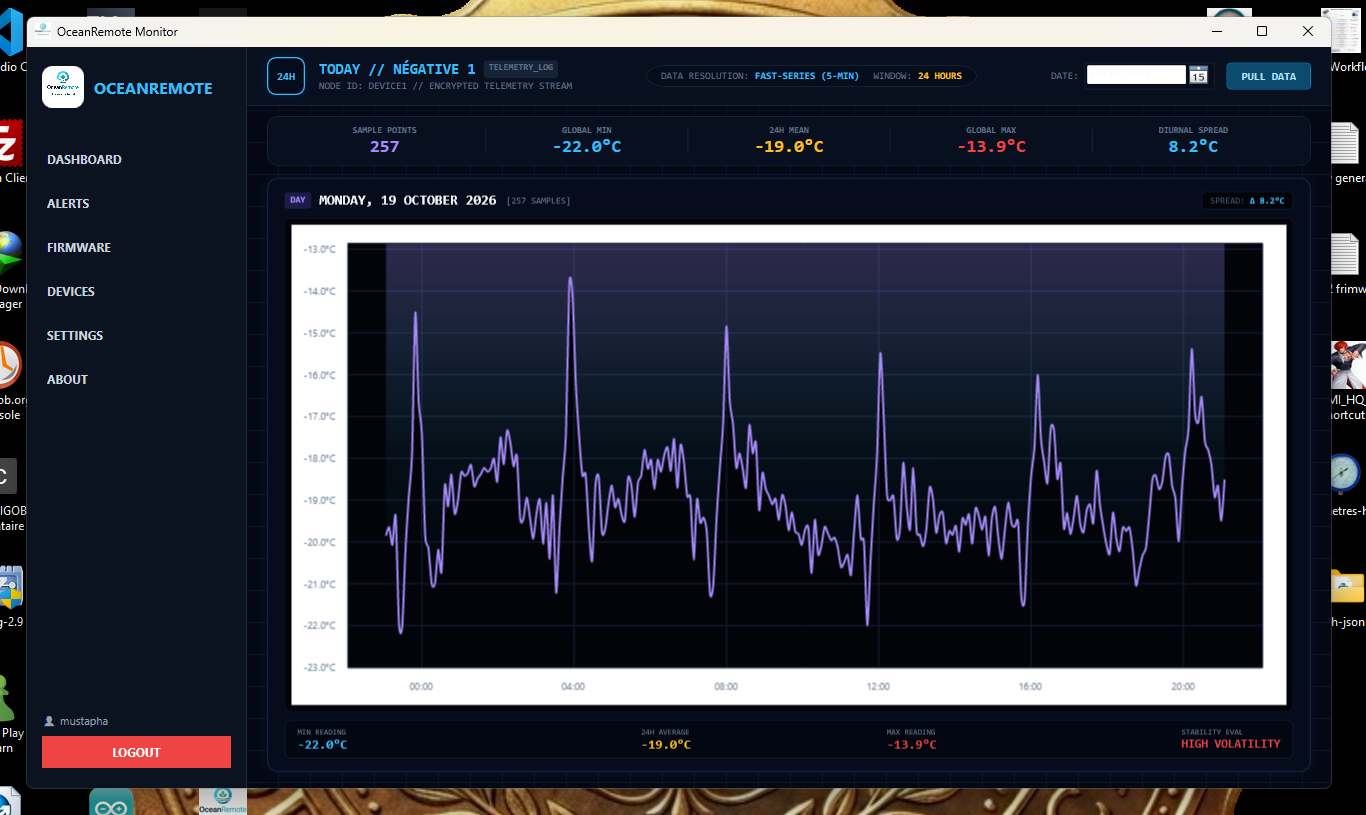Image resolution: width=1366 pixels, height=815 pixels.
Task: Open the frimware text file on the desktop
Action: (x=1345, y=256)
